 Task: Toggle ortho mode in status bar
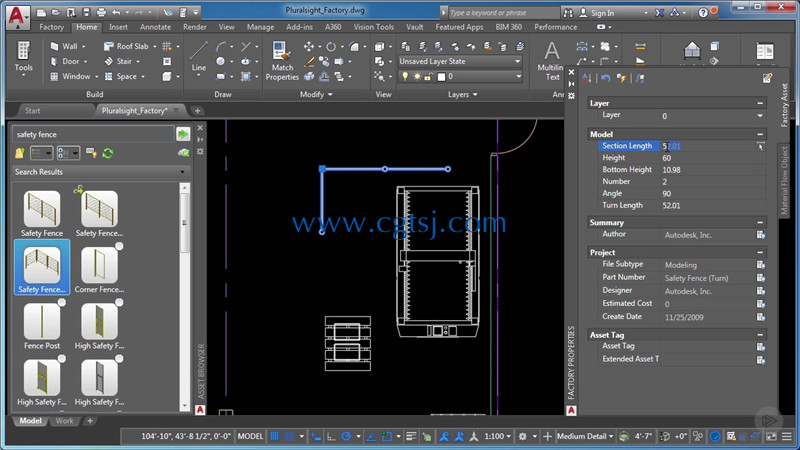point(331,436)
